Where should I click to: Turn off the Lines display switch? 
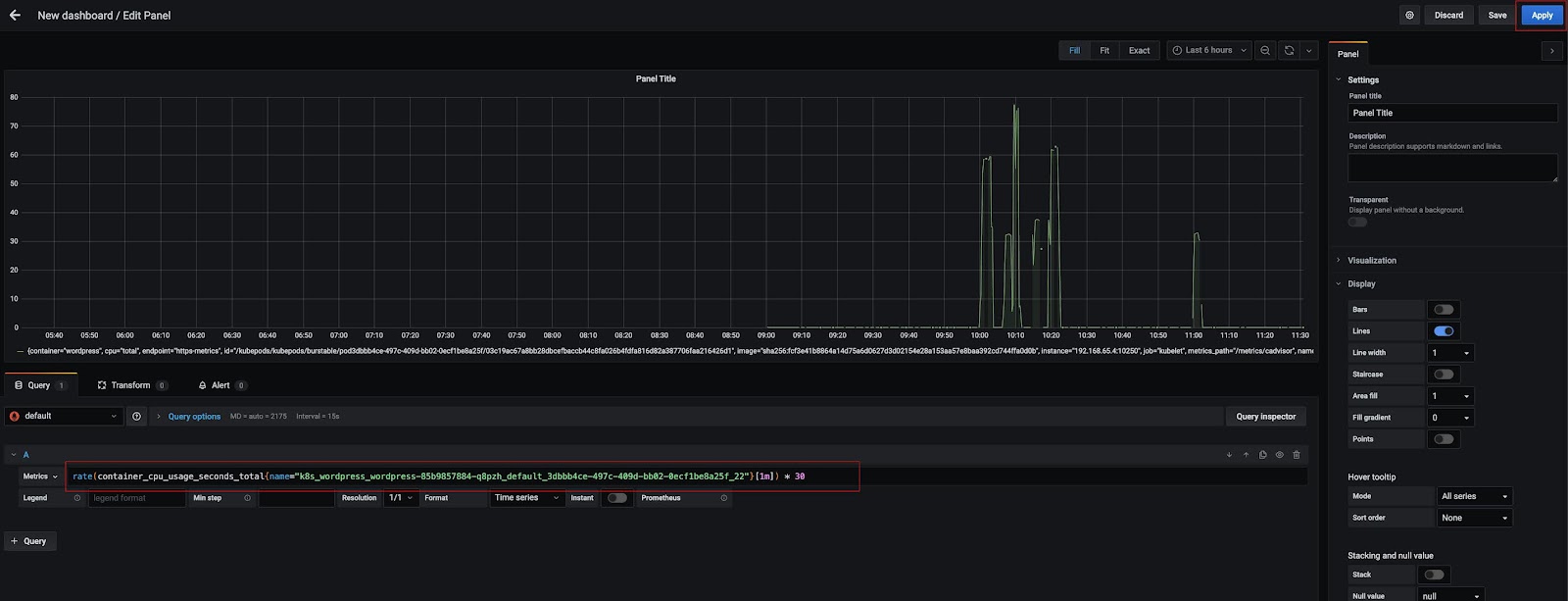click(x=1444, y=331)
